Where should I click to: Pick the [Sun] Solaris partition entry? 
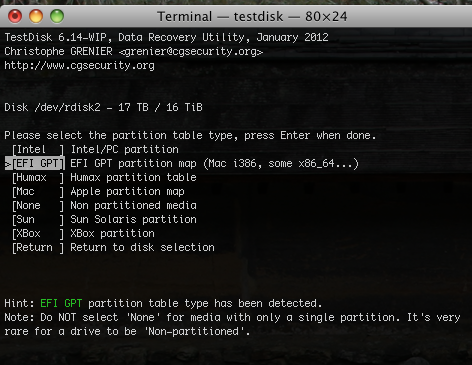click(38, 220)
